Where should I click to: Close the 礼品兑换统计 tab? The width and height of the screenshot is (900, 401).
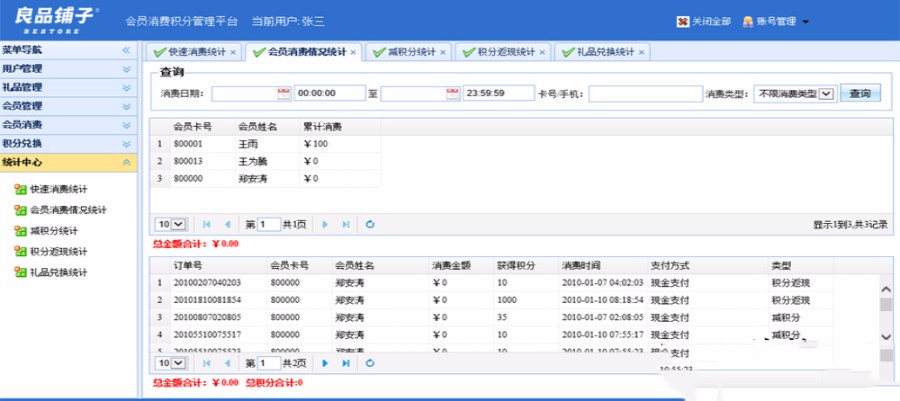point(641,52)
